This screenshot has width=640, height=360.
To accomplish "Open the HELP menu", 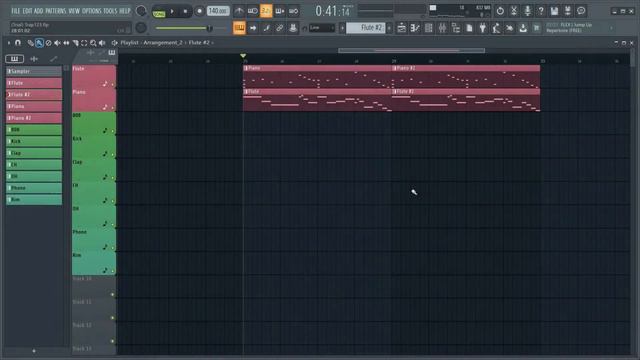I will point(124,11).
